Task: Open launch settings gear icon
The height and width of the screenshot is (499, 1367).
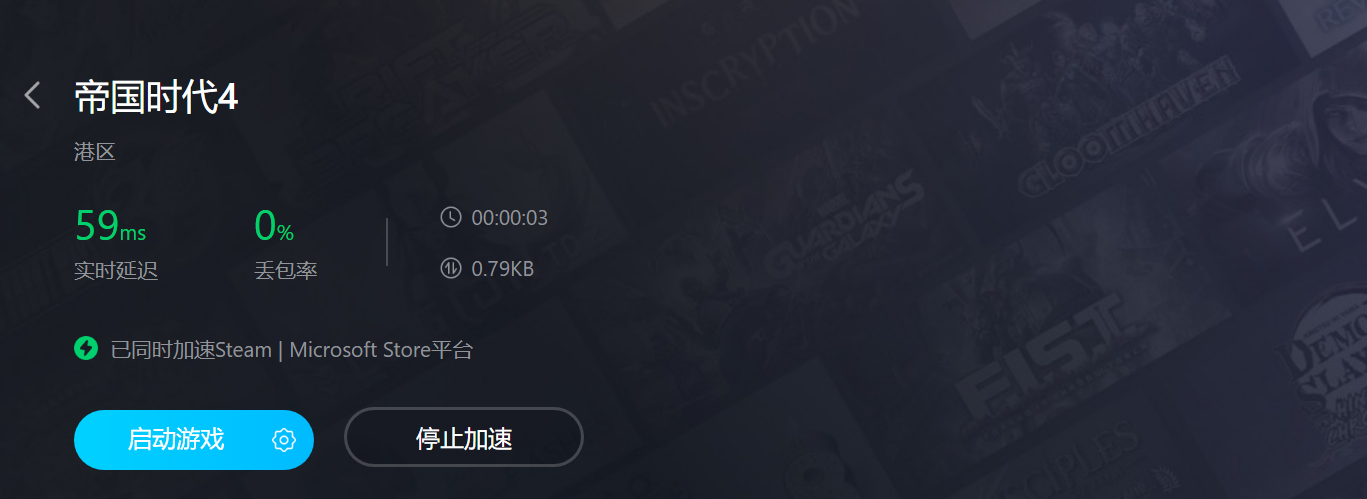Action: [284, 440]
